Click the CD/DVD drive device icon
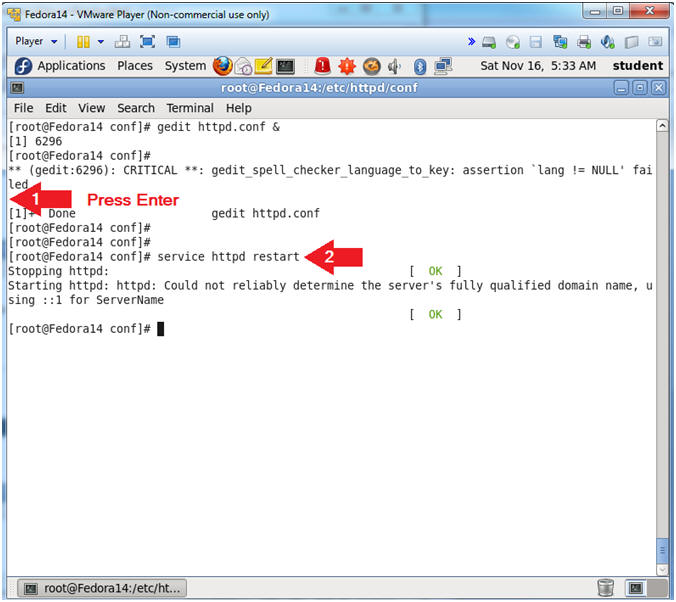This screenshot has height=602, width=676. click(513, 42)
